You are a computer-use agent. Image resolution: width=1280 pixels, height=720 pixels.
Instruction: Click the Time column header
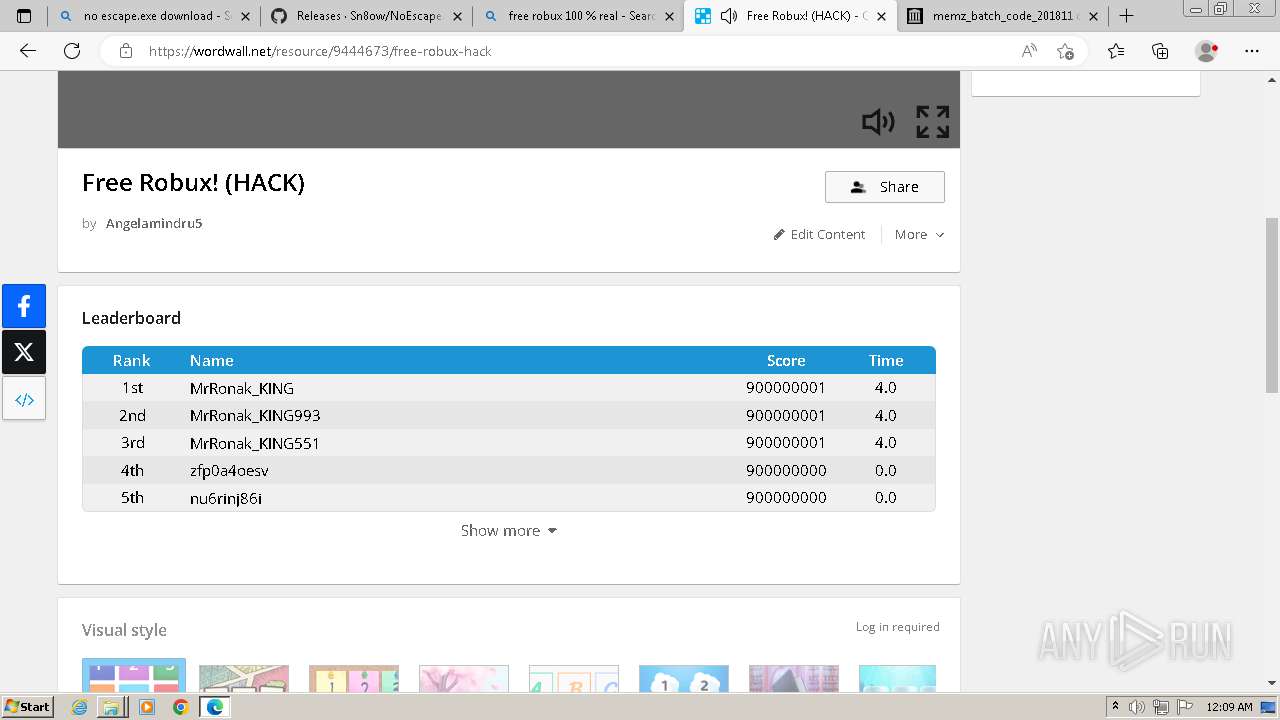click(886, 361)
